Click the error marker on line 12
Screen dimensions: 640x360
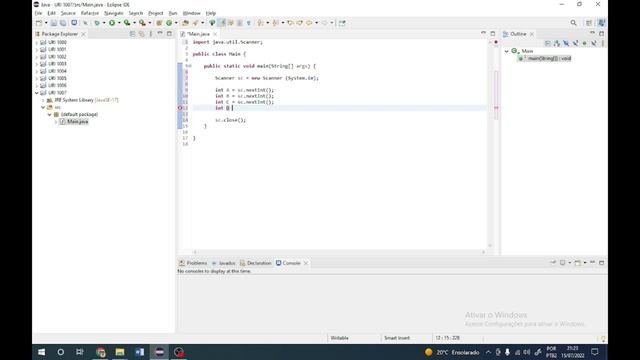[x=180, y=108]
